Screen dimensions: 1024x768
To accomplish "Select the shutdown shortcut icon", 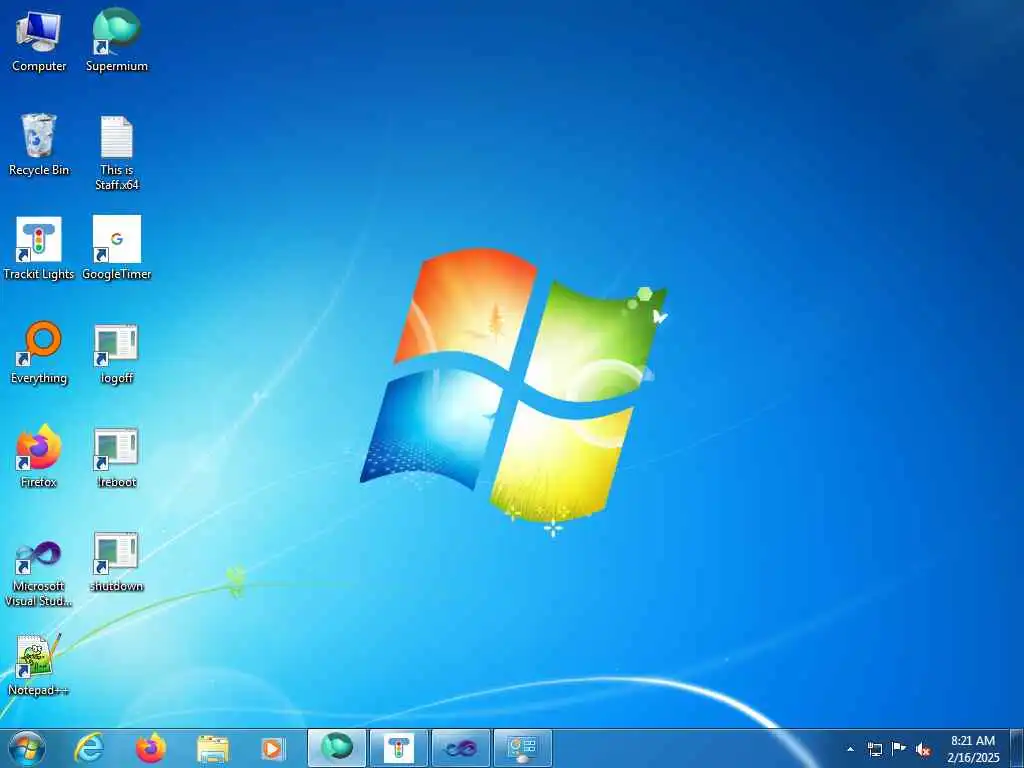I will coord(116,561).
